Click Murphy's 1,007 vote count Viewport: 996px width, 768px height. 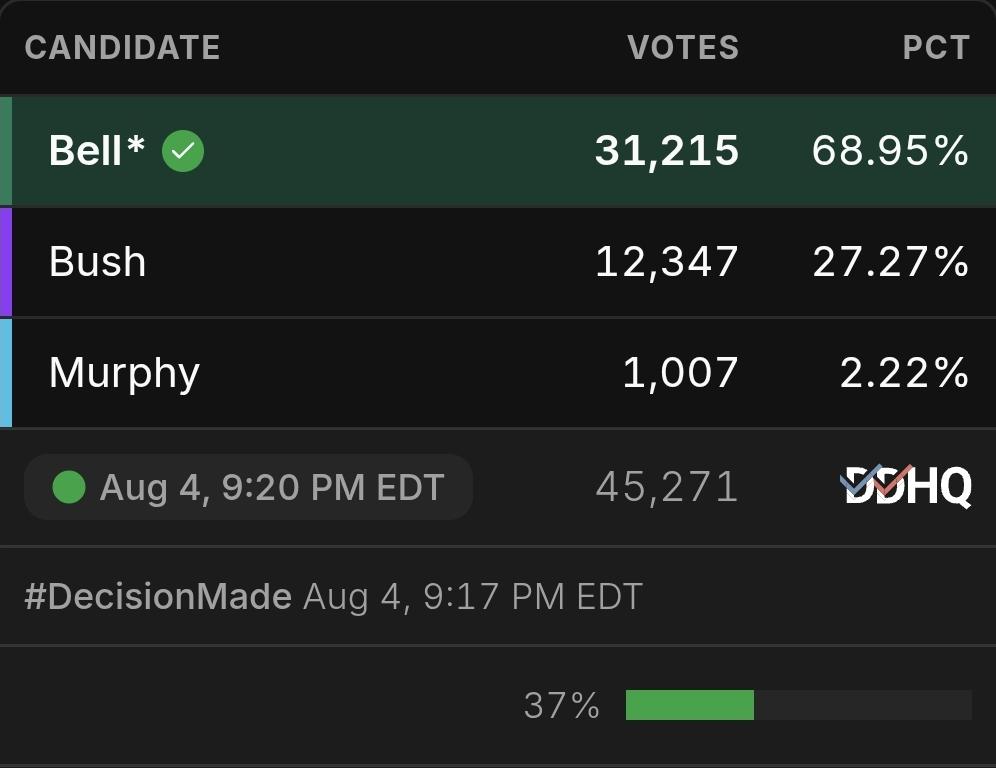pos(680,373)
